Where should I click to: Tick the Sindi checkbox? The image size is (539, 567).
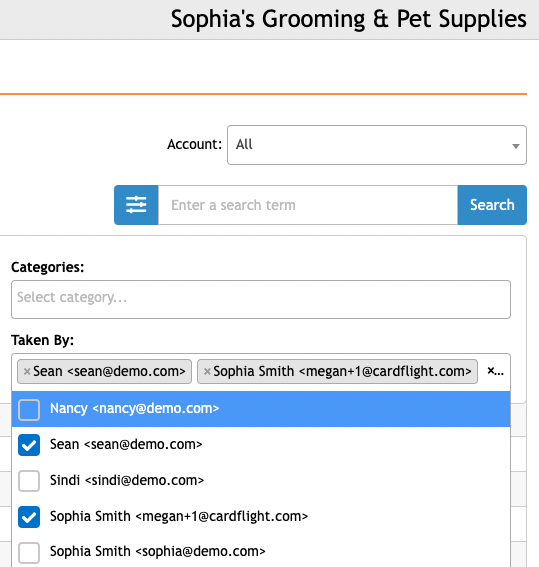pyautogui.click(x=29, y=481)
